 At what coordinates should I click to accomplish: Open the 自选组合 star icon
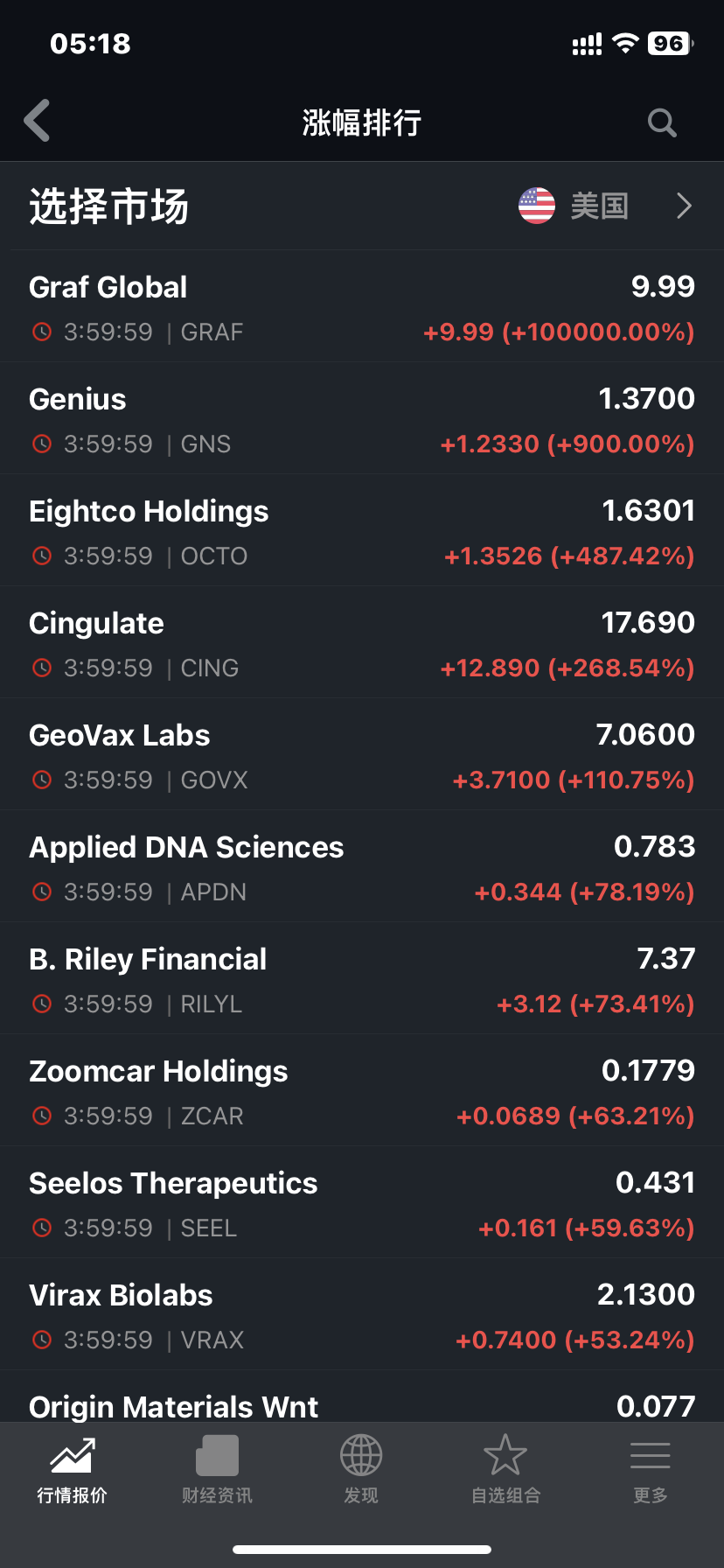pos(505,1456)
